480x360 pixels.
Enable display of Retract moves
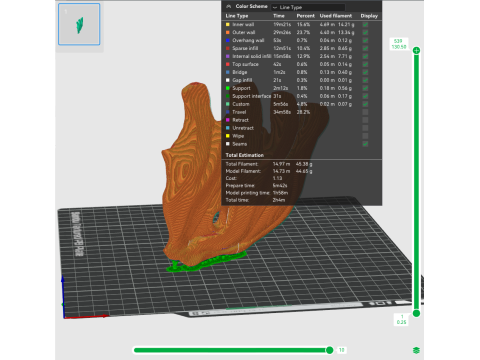point(365,120)
